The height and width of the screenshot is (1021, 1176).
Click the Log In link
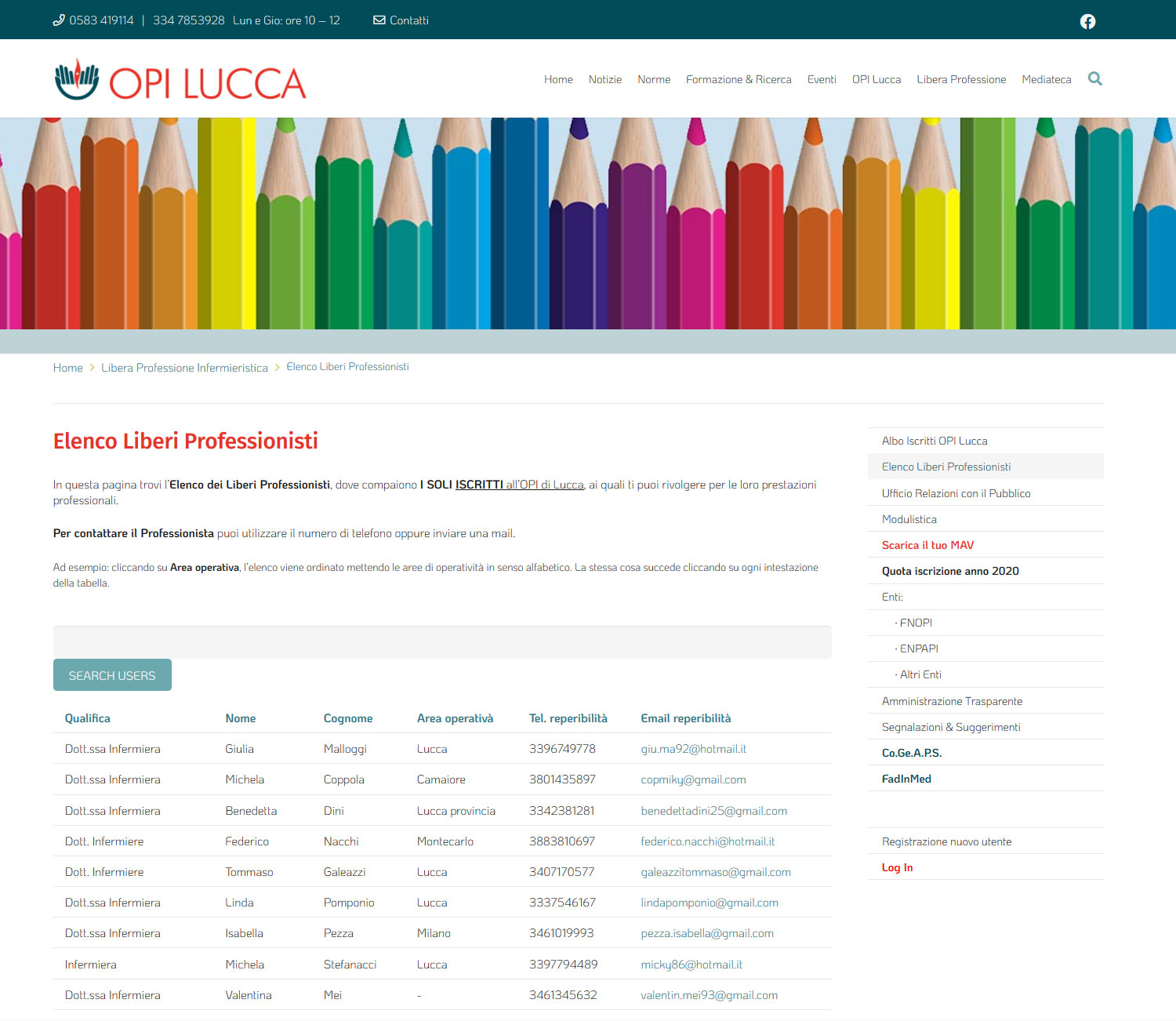pos(897,867)
